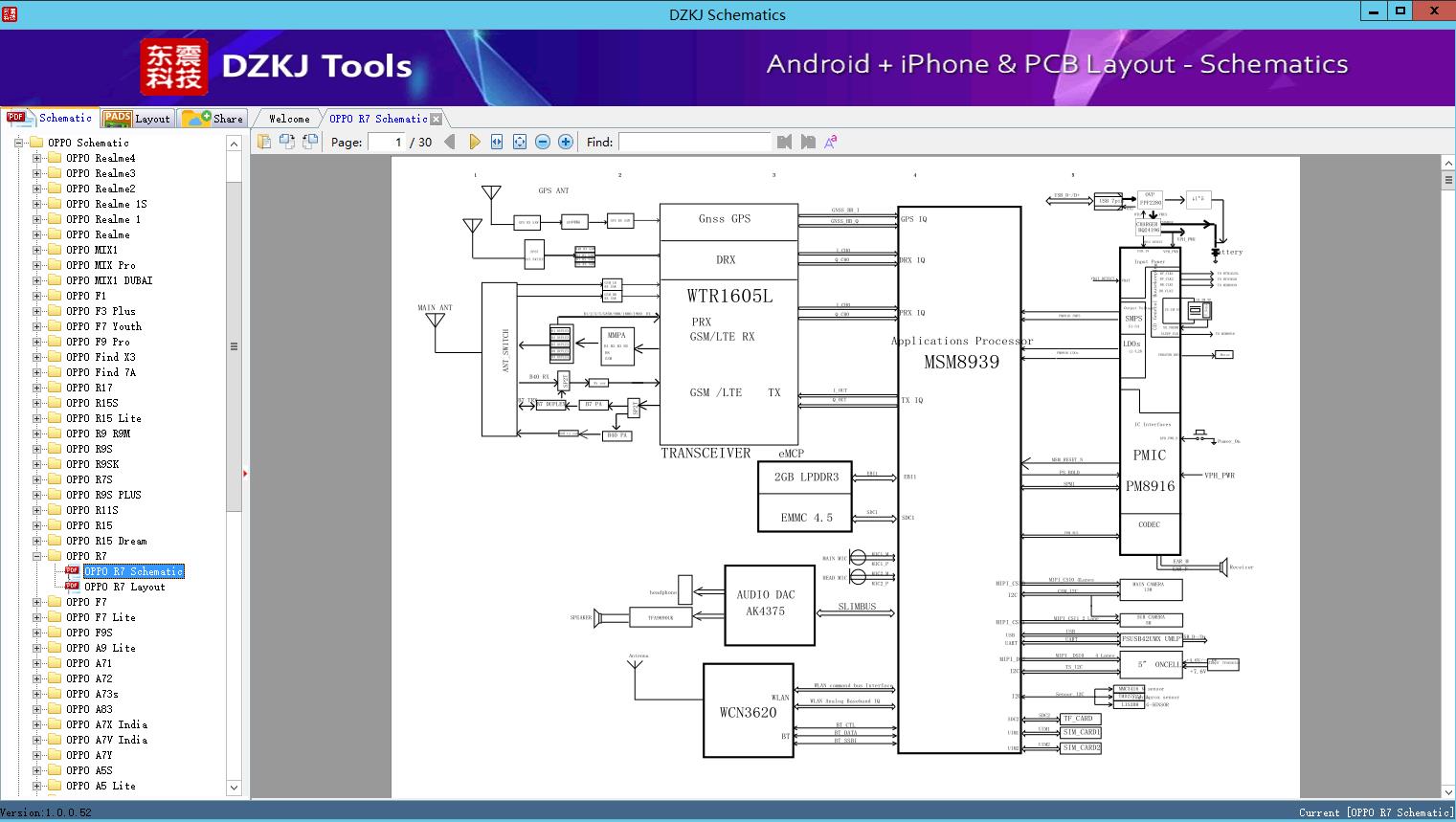The image size is (1456, 822).
Task: Select the OPPO F7 Lite folder
Action: point(101,617)
